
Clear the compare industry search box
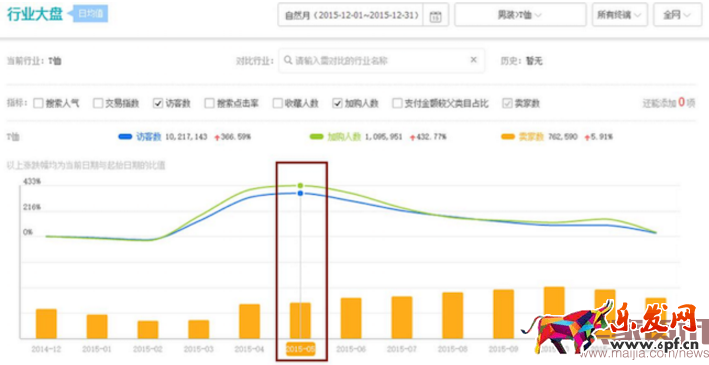coord(473,60)
